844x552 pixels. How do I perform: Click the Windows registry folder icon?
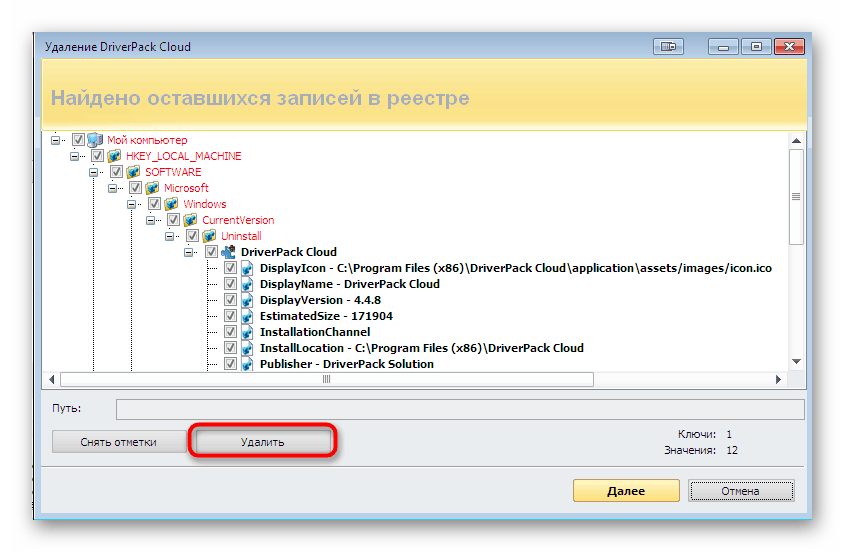point(171,204)
